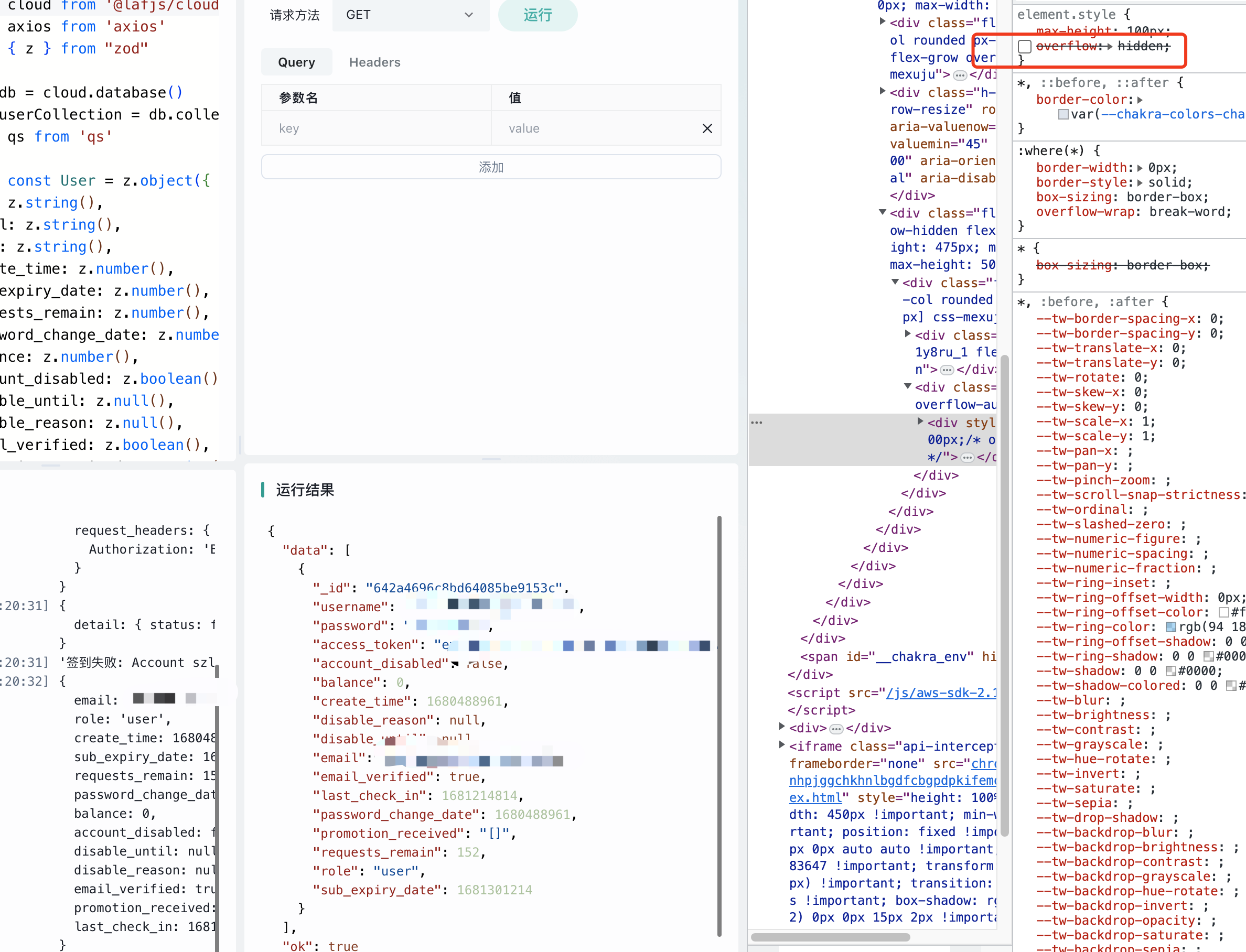Click the ellipsis icon inside the selected styled div
The width and height of the screenshot is (1246, 952).
tap(968, 458)
